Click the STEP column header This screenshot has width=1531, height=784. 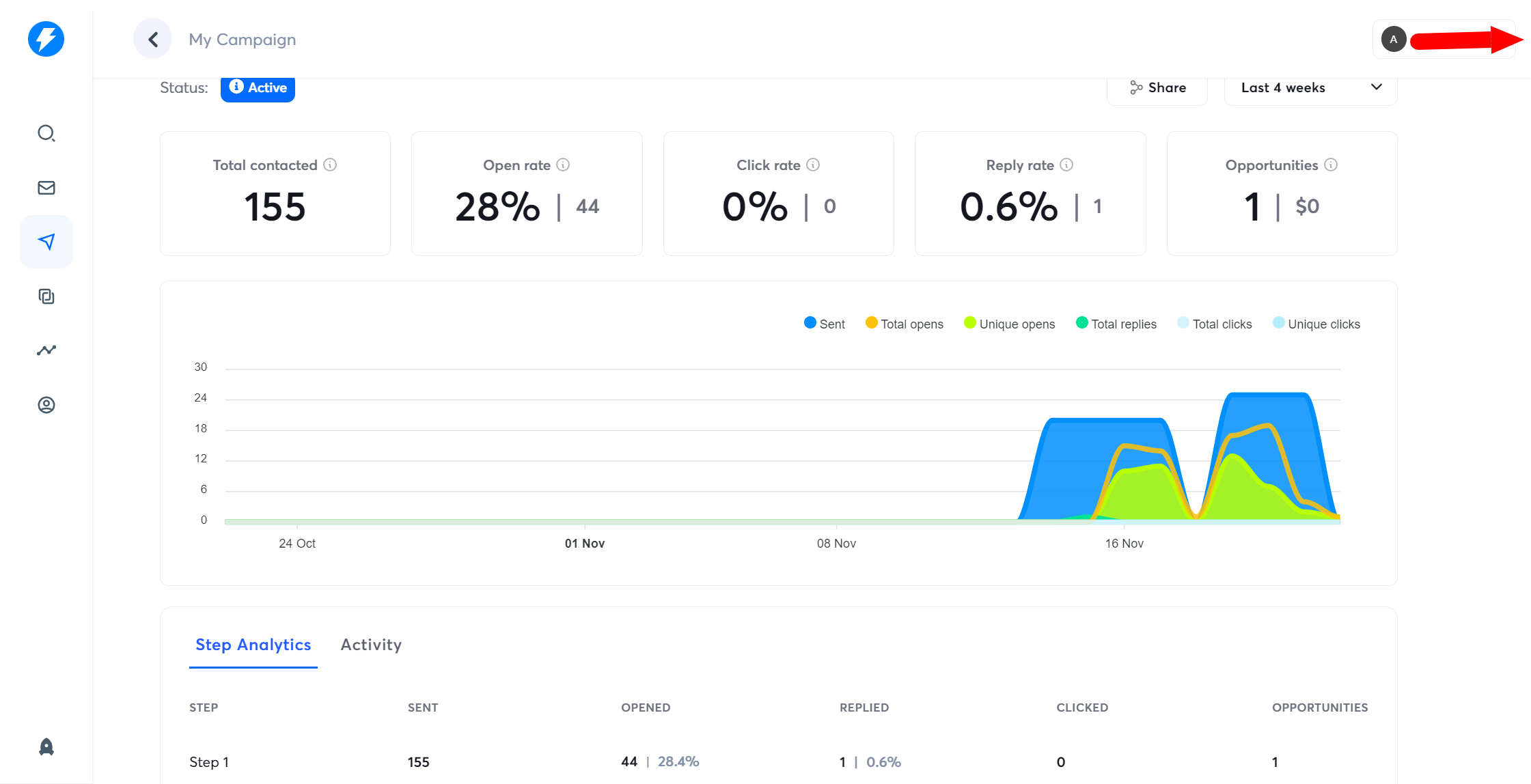[x=204, y=708]
